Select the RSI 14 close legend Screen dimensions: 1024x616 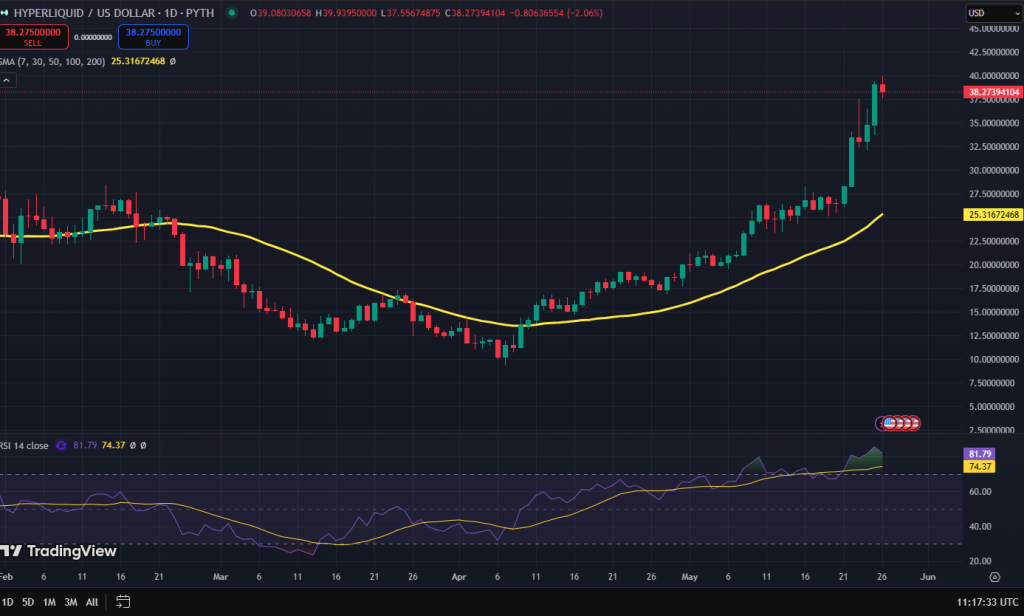point(24,446)
